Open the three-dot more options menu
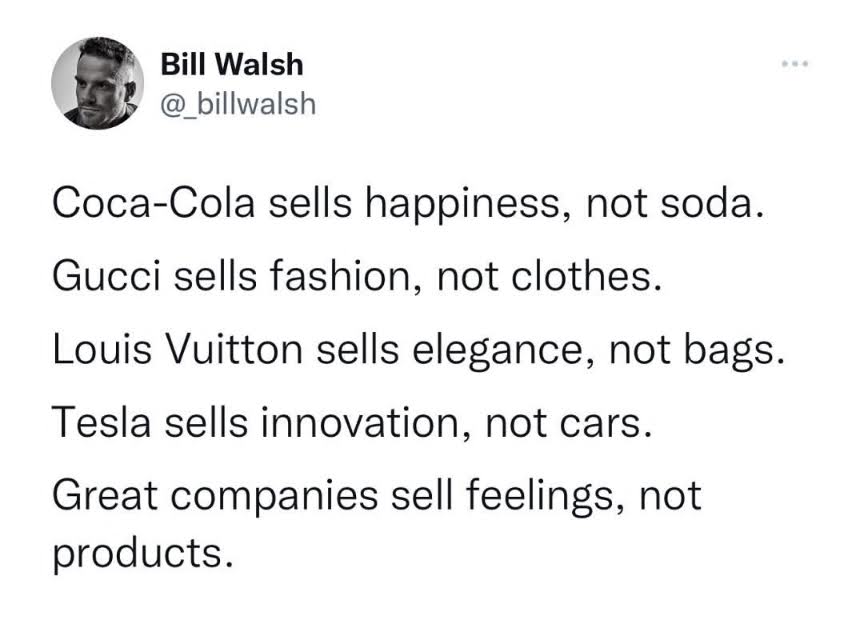Screen dimensions: 864x628 (795, 64)
